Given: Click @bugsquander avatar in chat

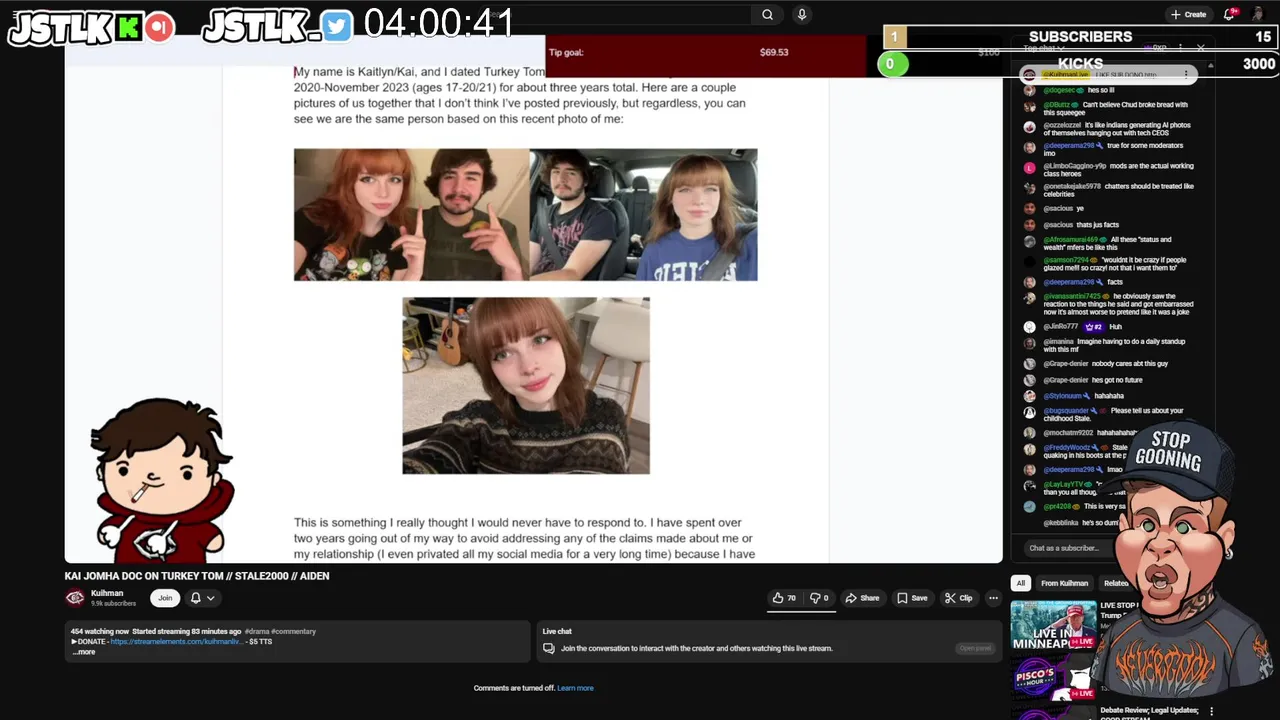Looking at the screenshot, I should (1029, 412).
